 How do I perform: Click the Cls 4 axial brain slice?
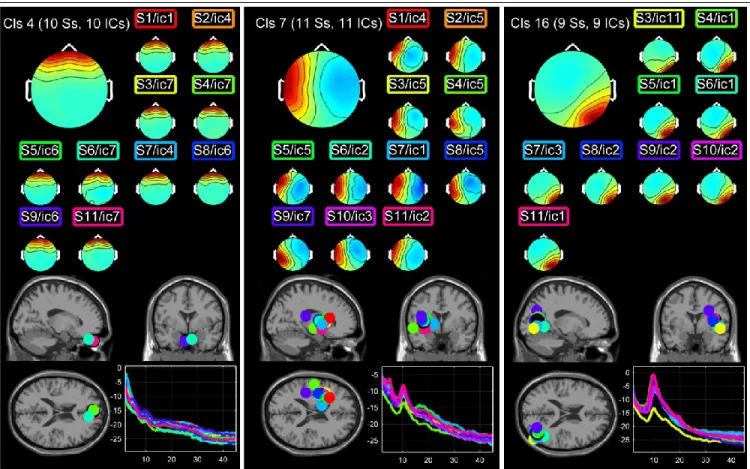[x=58, y=414]
